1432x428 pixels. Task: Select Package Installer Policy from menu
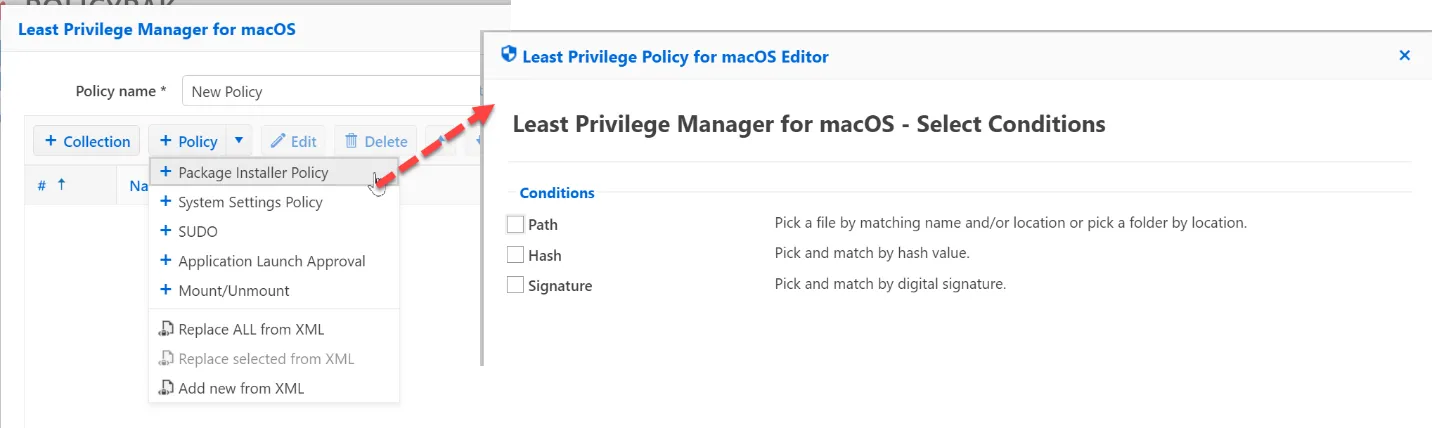(253, 173)
